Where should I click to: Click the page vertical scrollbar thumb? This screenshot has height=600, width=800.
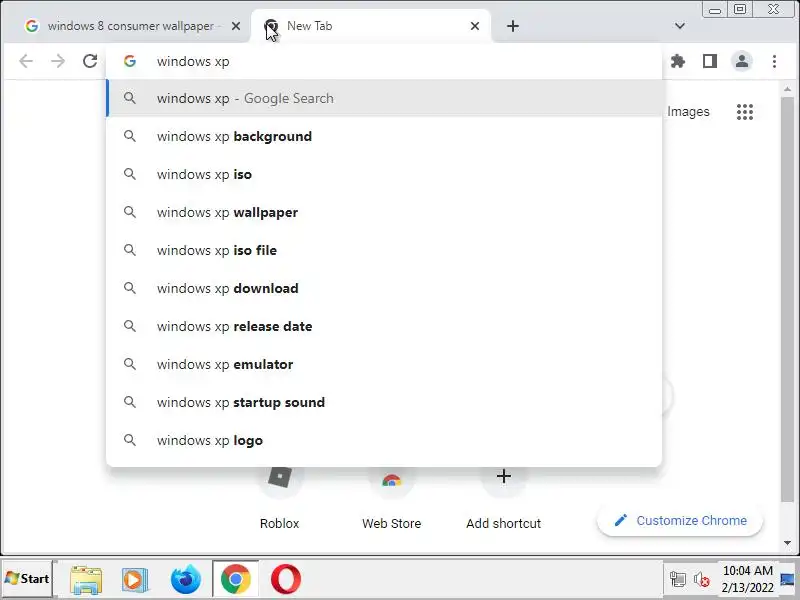coord(787,298)
